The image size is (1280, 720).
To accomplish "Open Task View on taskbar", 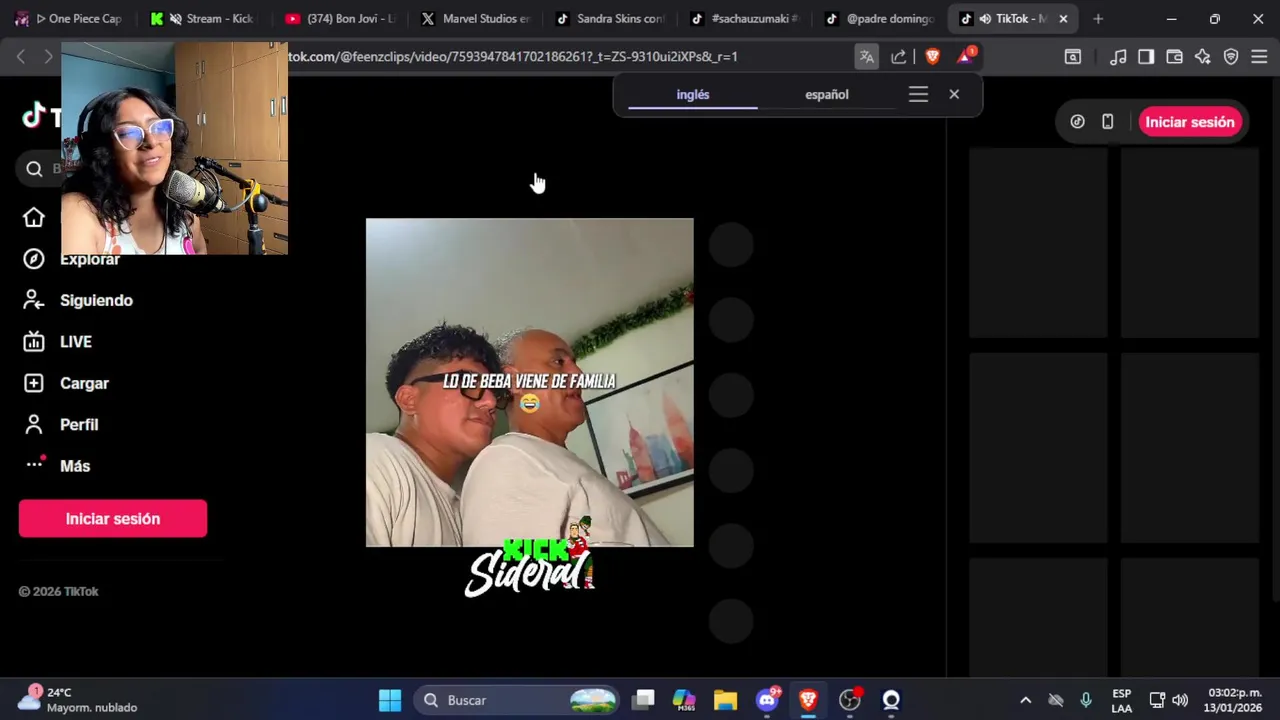I will click(644, 700).
